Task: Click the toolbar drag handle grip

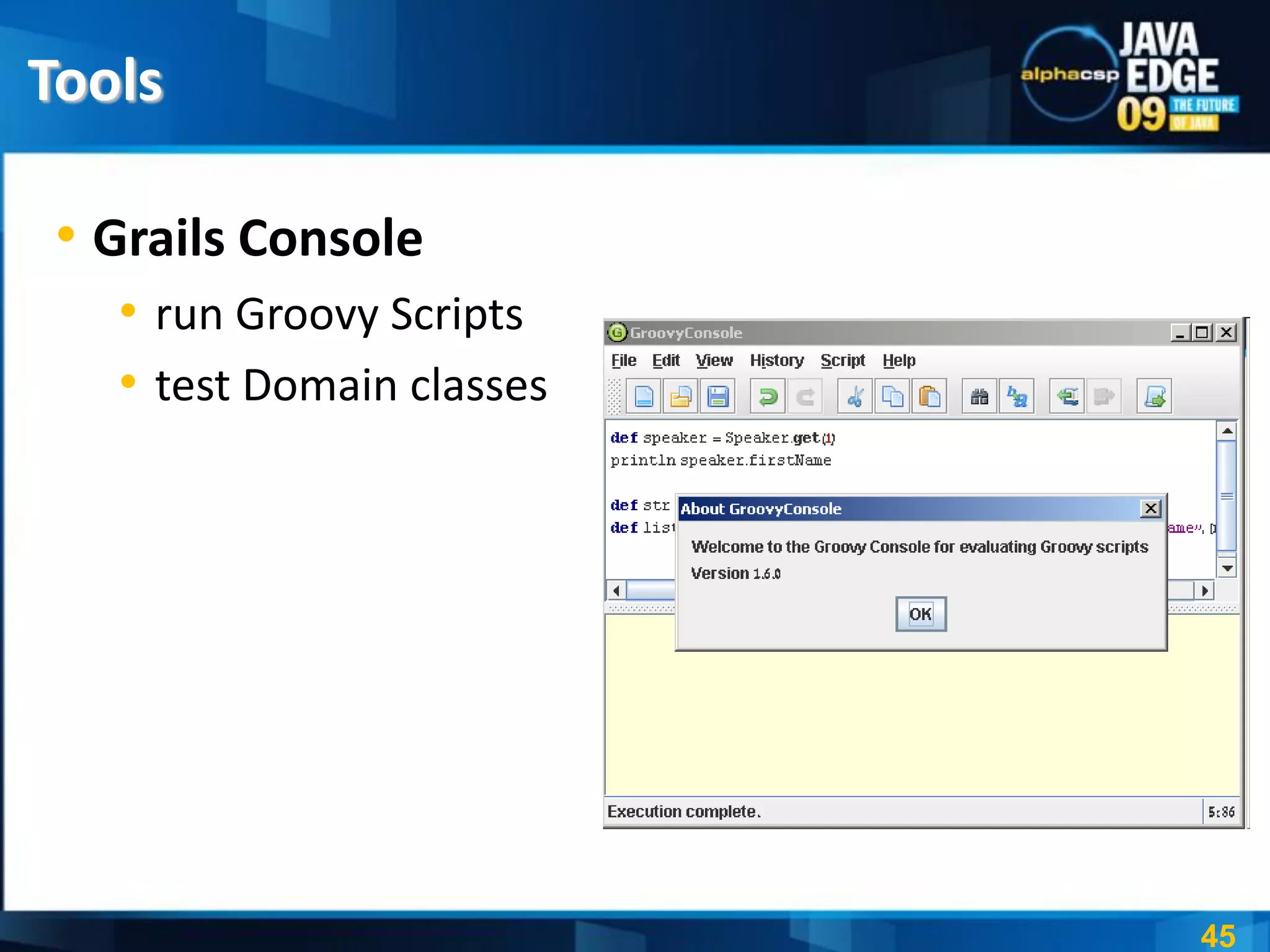Action: (x=613, y=396)
